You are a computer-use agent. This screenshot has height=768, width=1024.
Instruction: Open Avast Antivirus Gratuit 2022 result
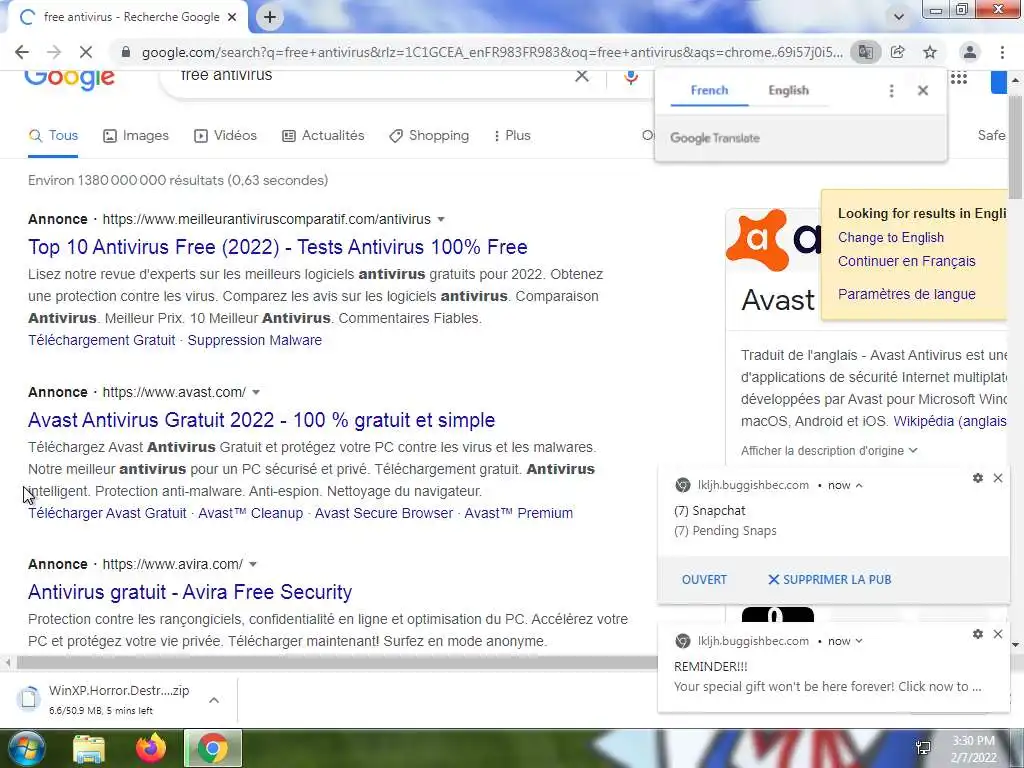click(261, 420)
